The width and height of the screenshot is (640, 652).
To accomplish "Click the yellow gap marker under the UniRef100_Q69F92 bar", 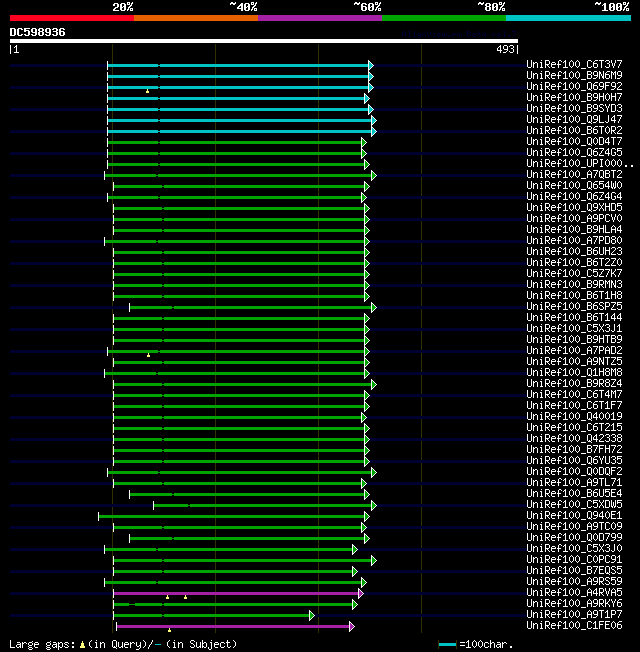I will click(147, 91).
